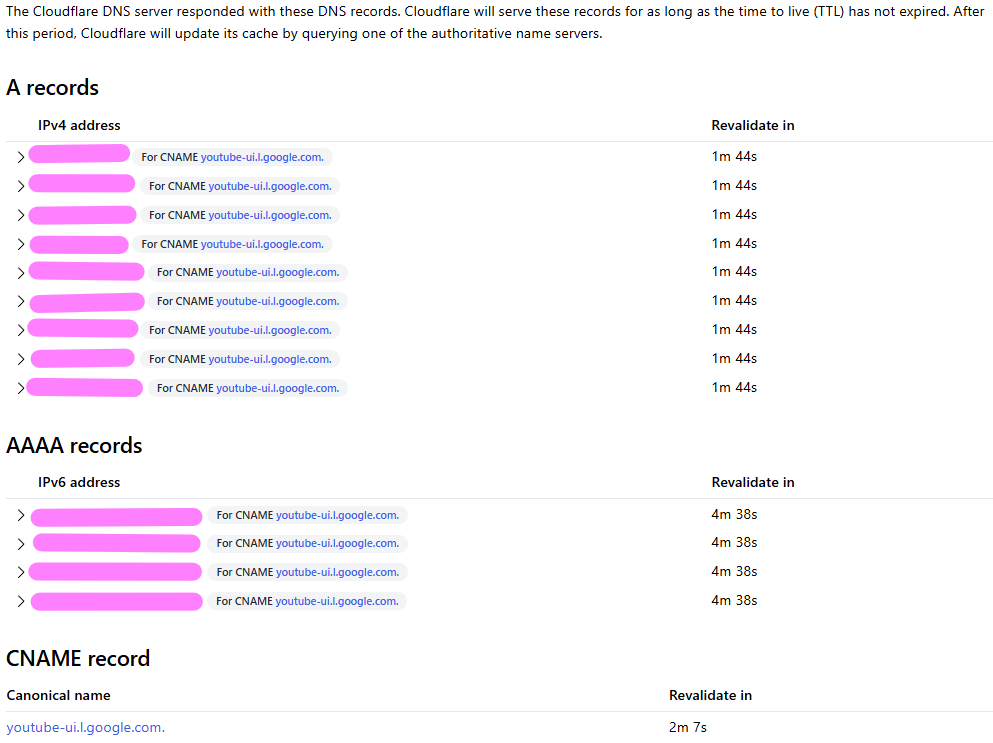Expand the fifth A record row chevron

[x=20, y=273]
